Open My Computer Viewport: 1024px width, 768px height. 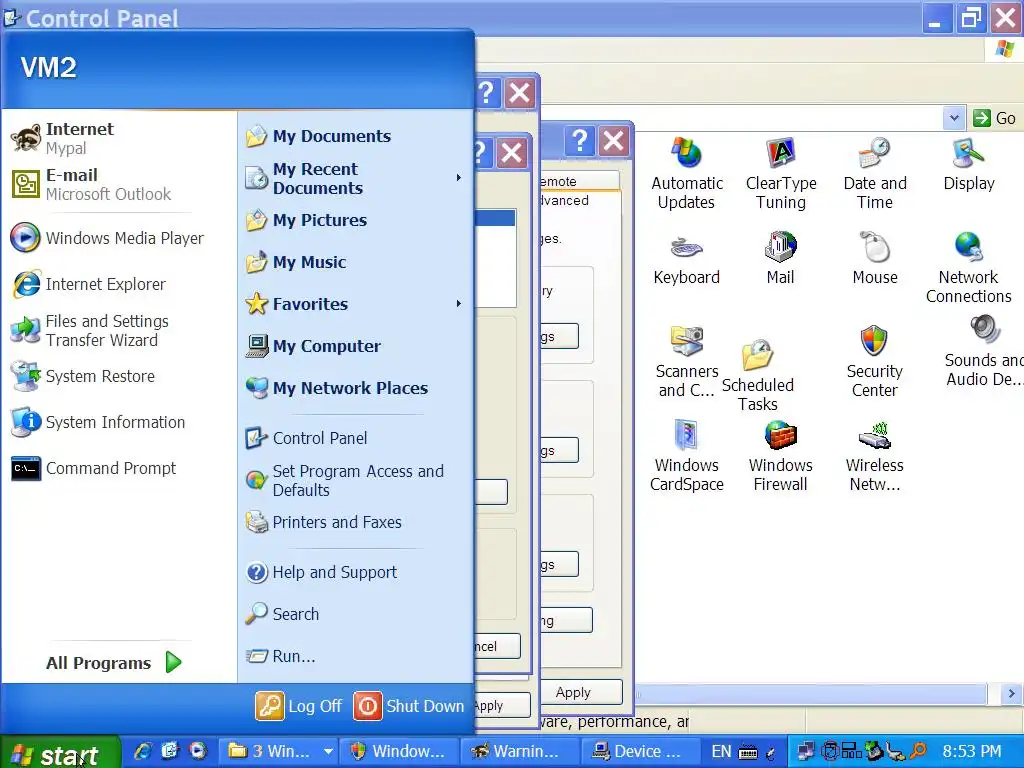pos(355,346)
